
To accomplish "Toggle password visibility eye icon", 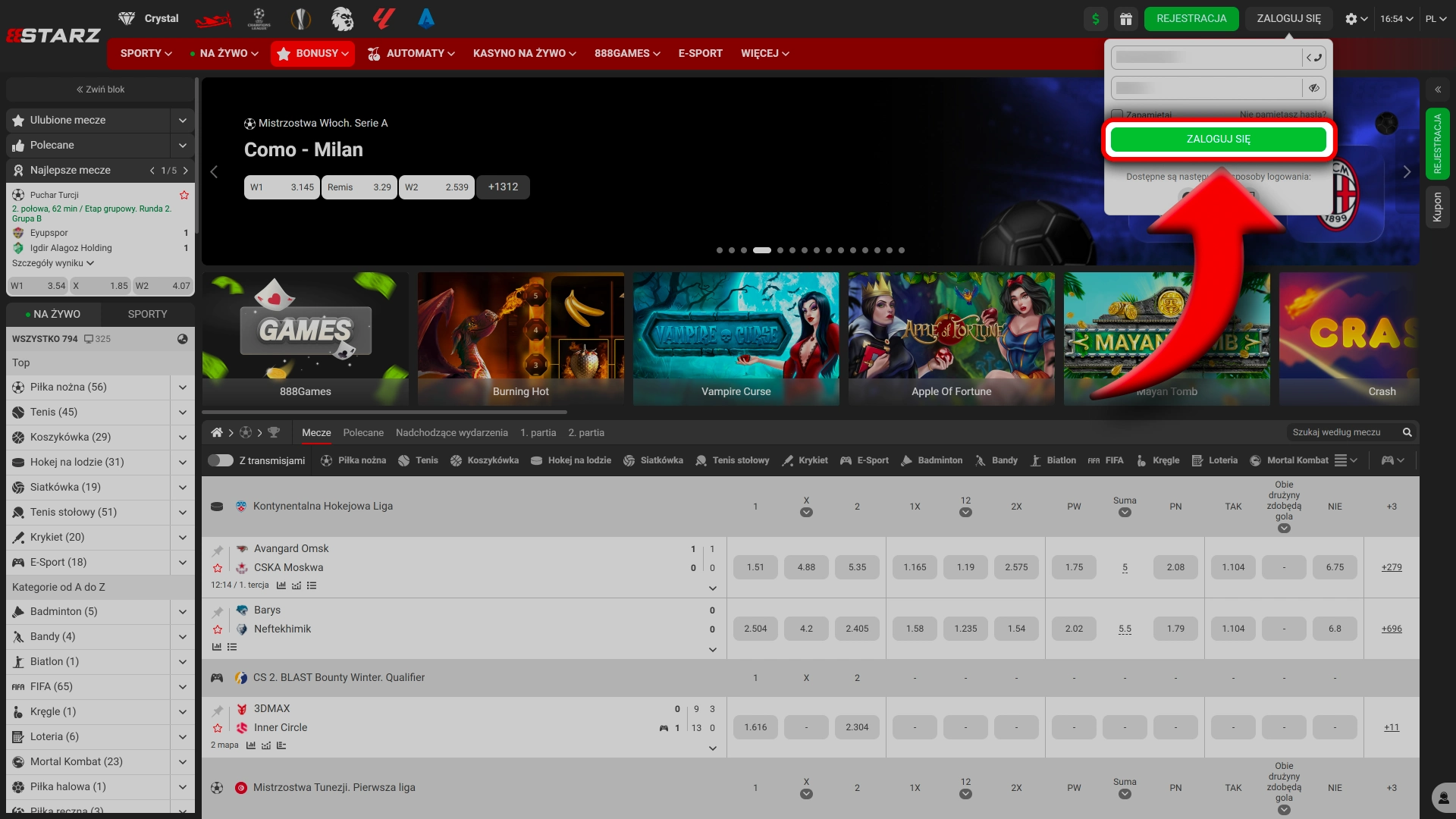I will [x=1314, y=88].
